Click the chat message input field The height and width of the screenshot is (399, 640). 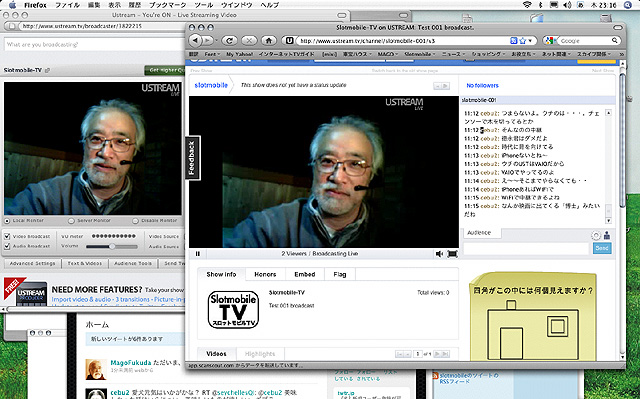(x=526, y=248)
